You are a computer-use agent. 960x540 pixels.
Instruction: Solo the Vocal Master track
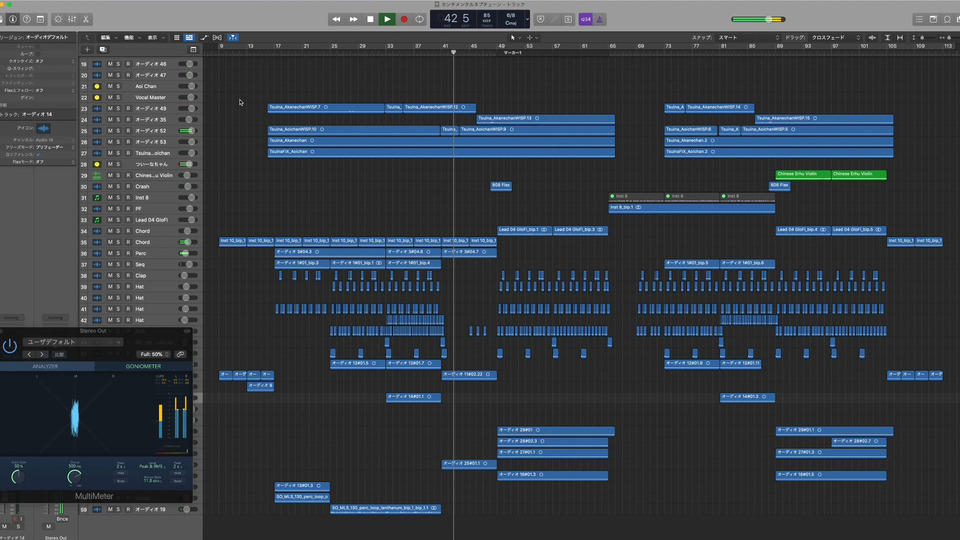(119, 98)
